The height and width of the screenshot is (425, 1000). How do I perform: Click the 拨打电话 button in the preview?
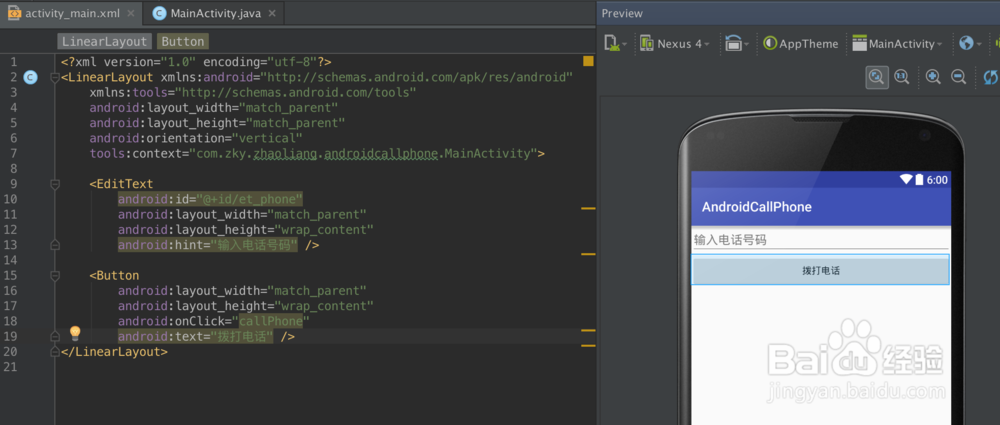(821, 271)
